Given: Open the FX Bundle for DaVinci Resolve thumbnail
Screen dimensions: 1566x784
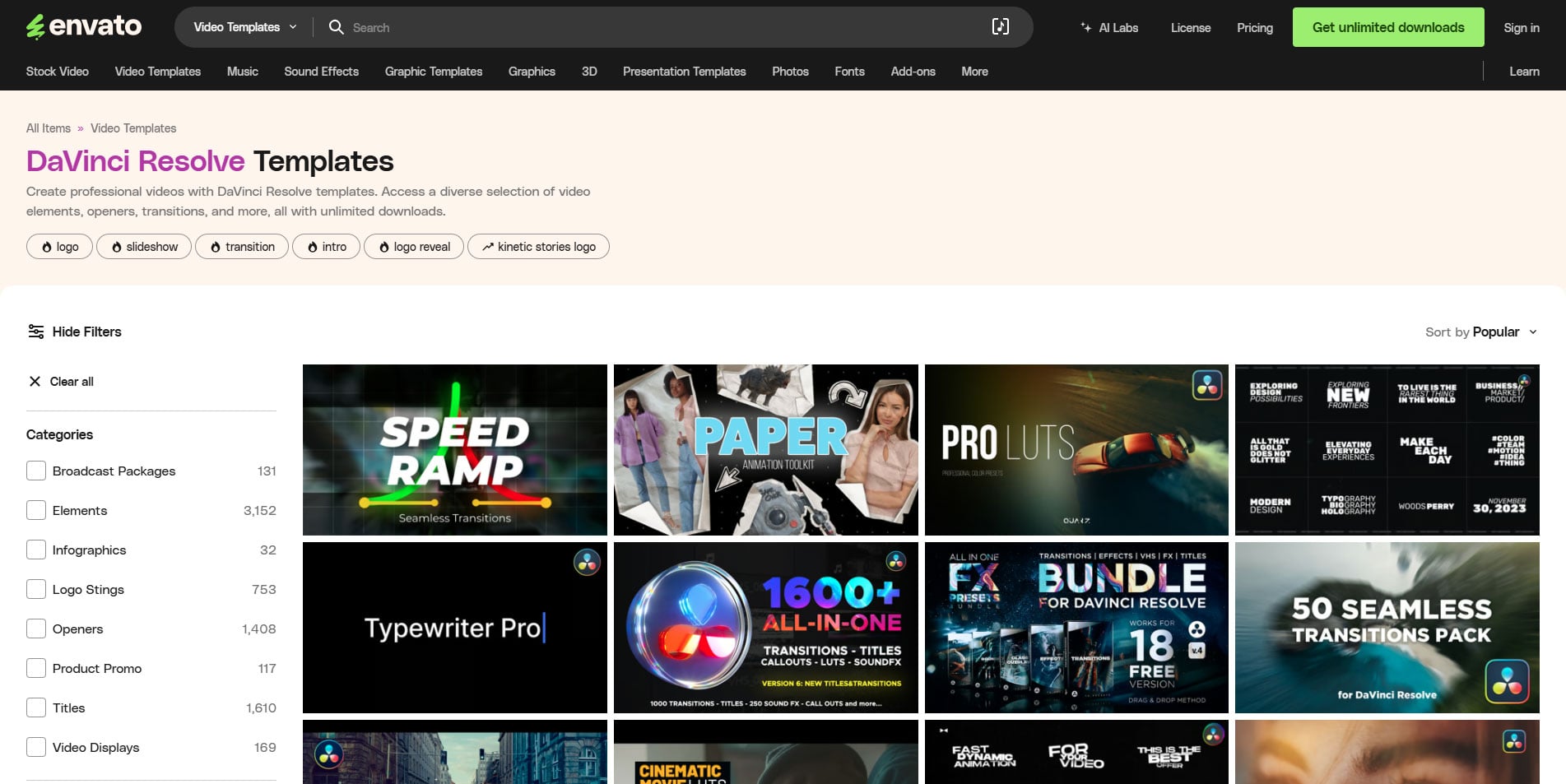Looking at the screenshot, I should [1076, 628].
